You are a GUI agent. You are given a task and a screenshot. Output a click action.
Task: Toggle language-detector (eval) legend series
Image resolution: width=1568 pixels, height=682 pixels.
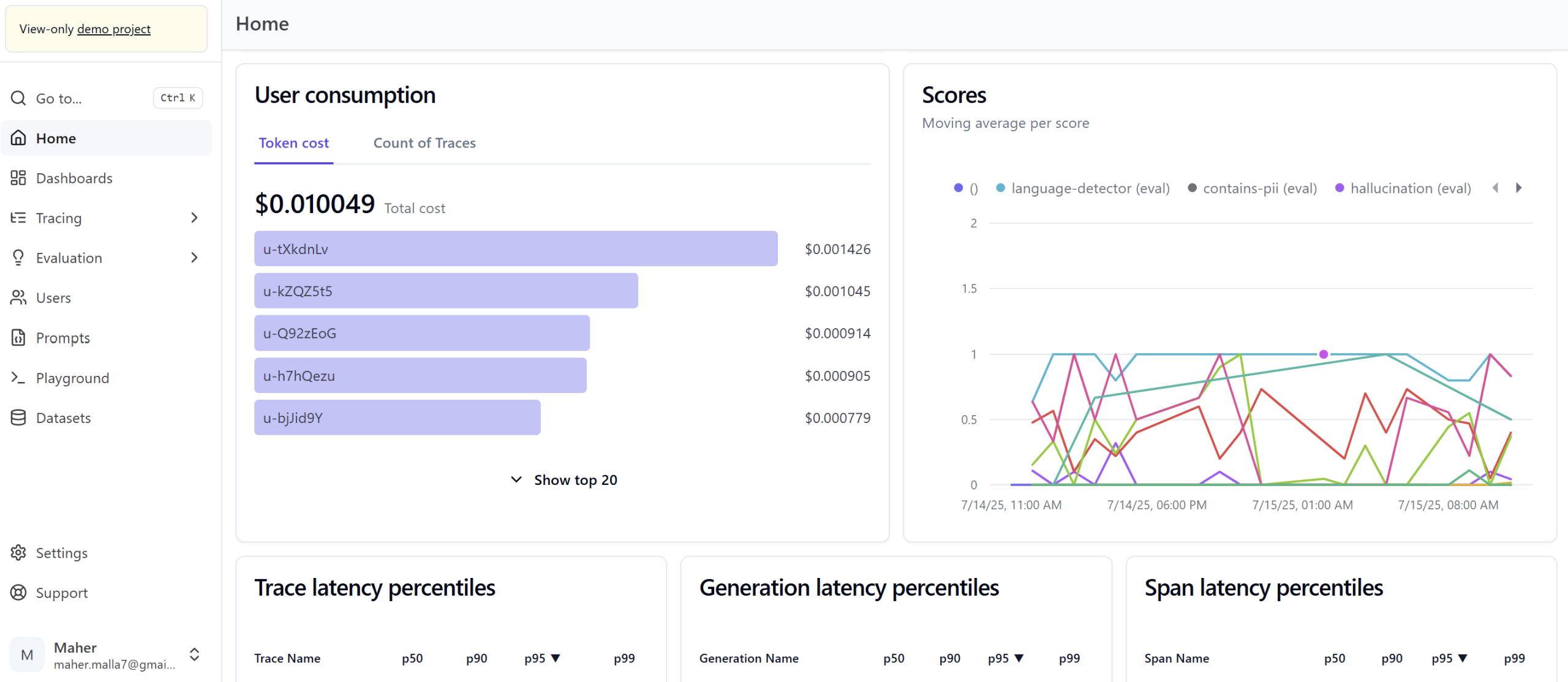coord(1083,189)
